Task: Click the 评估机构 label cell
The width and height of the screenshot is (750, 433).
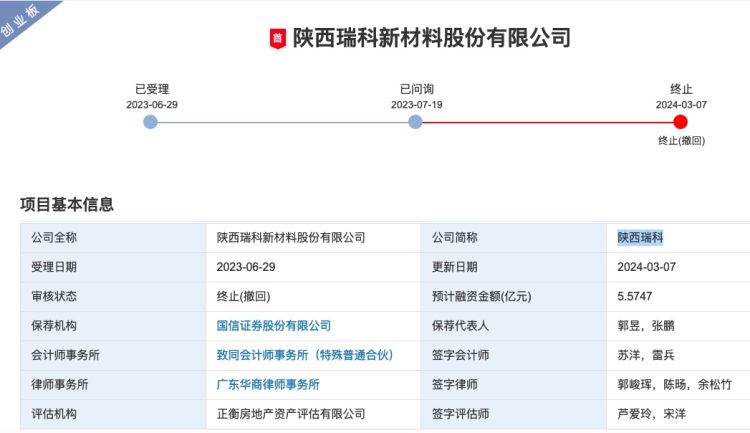Action: (x=113, y=414)
